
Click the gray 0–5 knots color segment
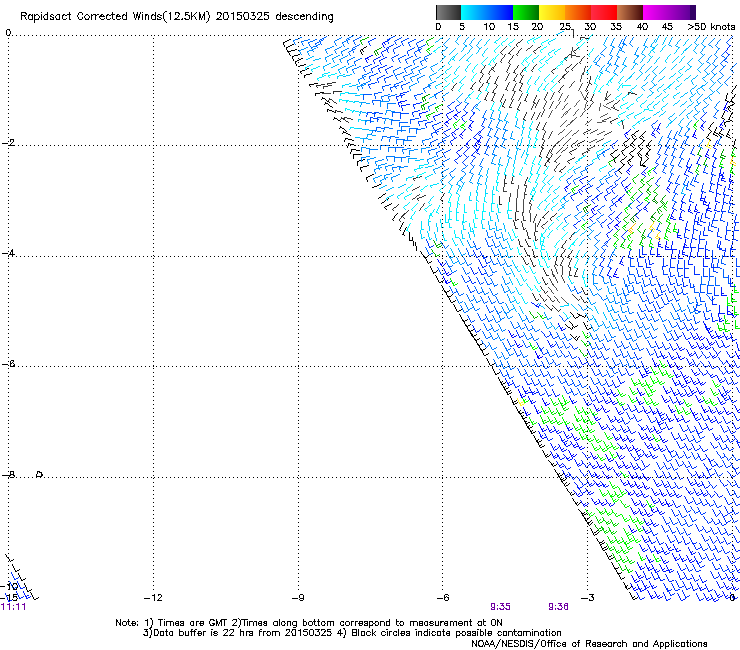[x=448, y=12]
